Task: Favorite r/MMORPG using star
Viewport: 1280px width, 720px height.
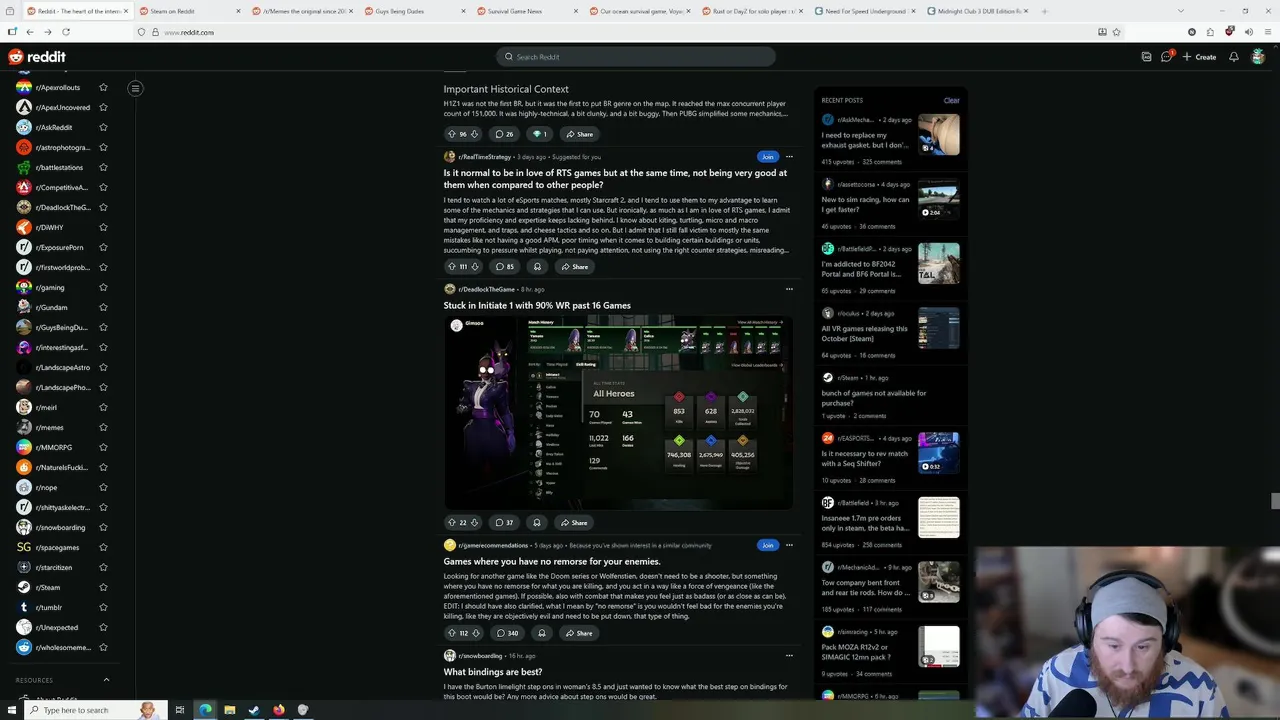Action: click(103, 447)
